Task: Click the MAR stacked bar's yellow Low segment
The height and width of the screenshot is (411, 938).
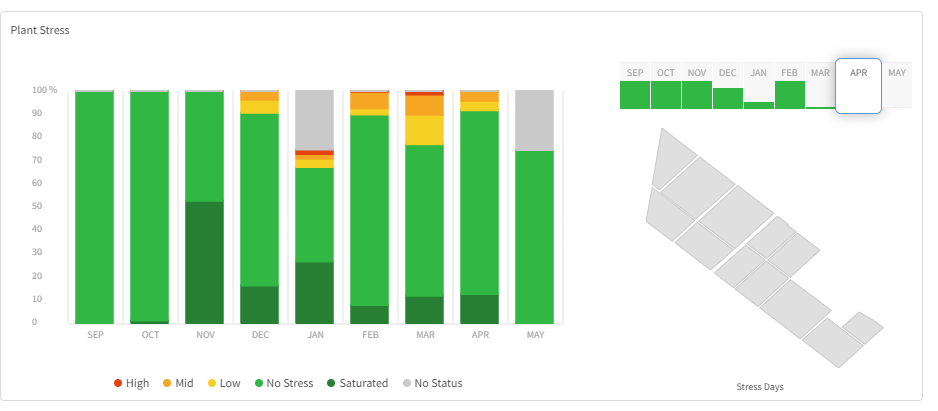Action: pyautogui.click(x=425, y=130)
